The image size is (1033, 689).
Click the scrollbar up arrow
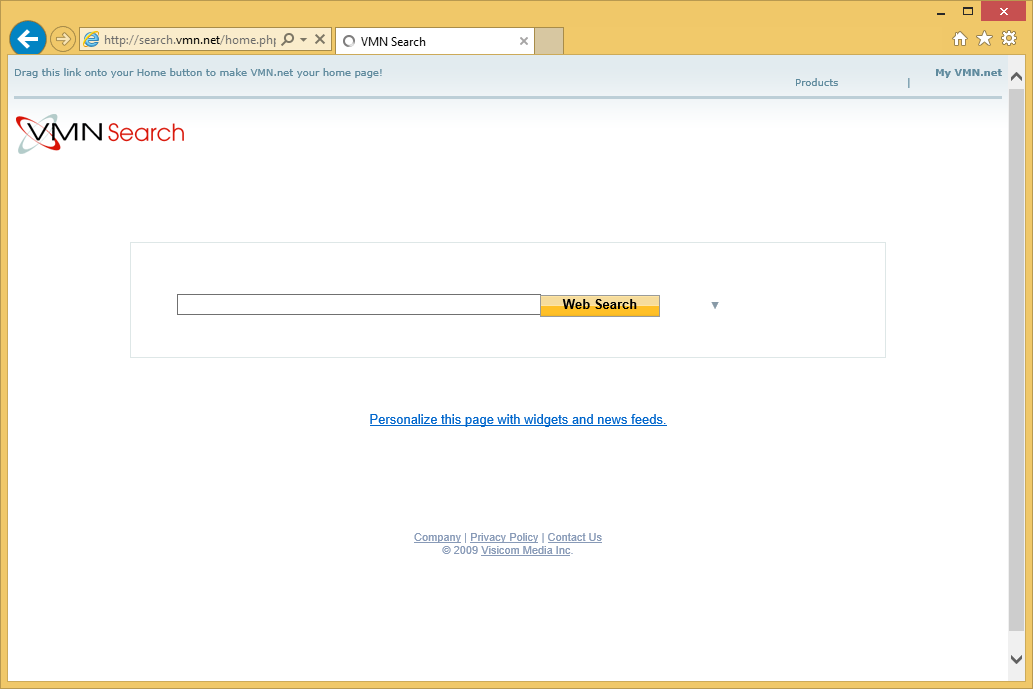1017,76
